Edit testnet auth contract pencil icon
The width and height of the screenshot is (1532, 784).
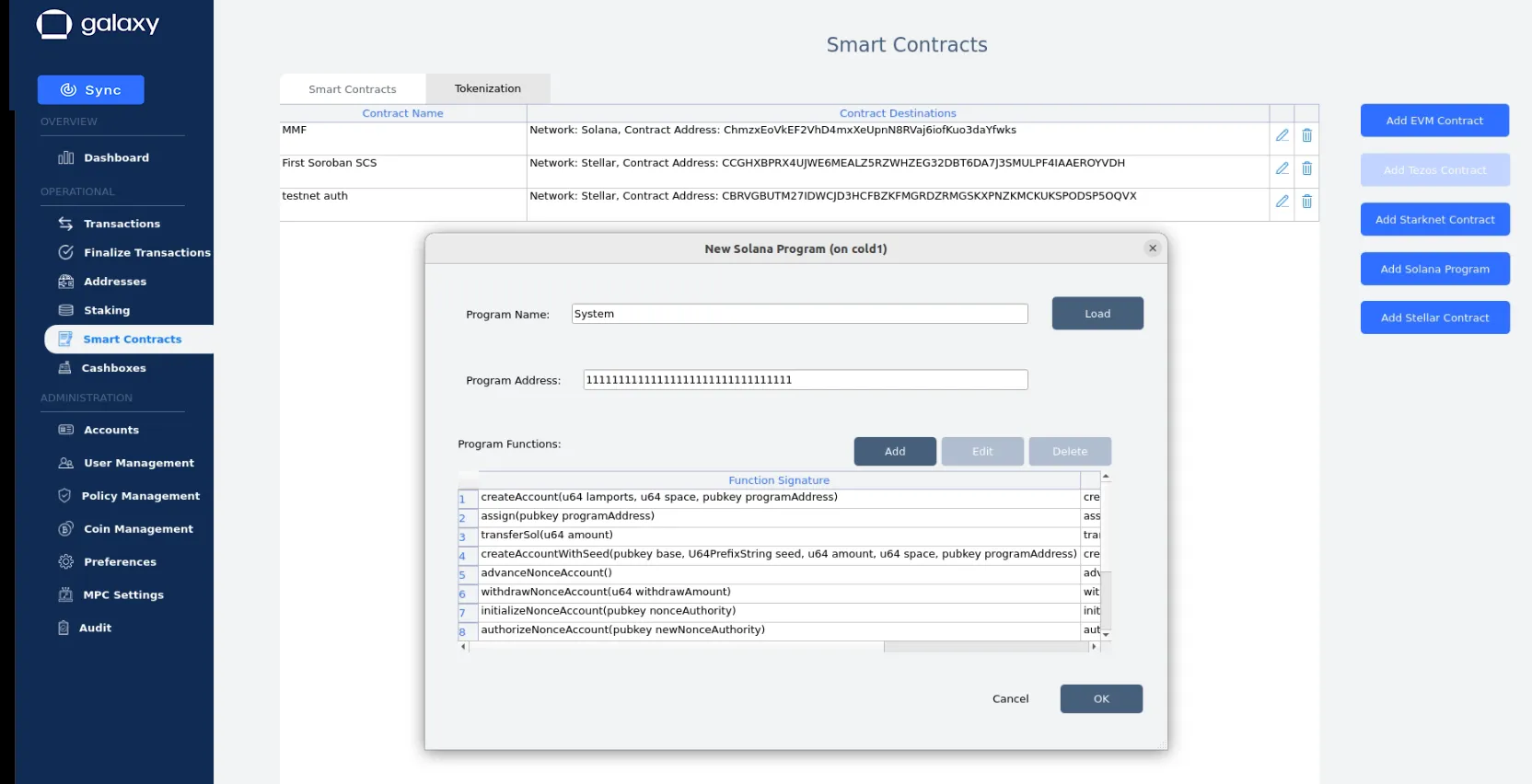coord(1282,202)
